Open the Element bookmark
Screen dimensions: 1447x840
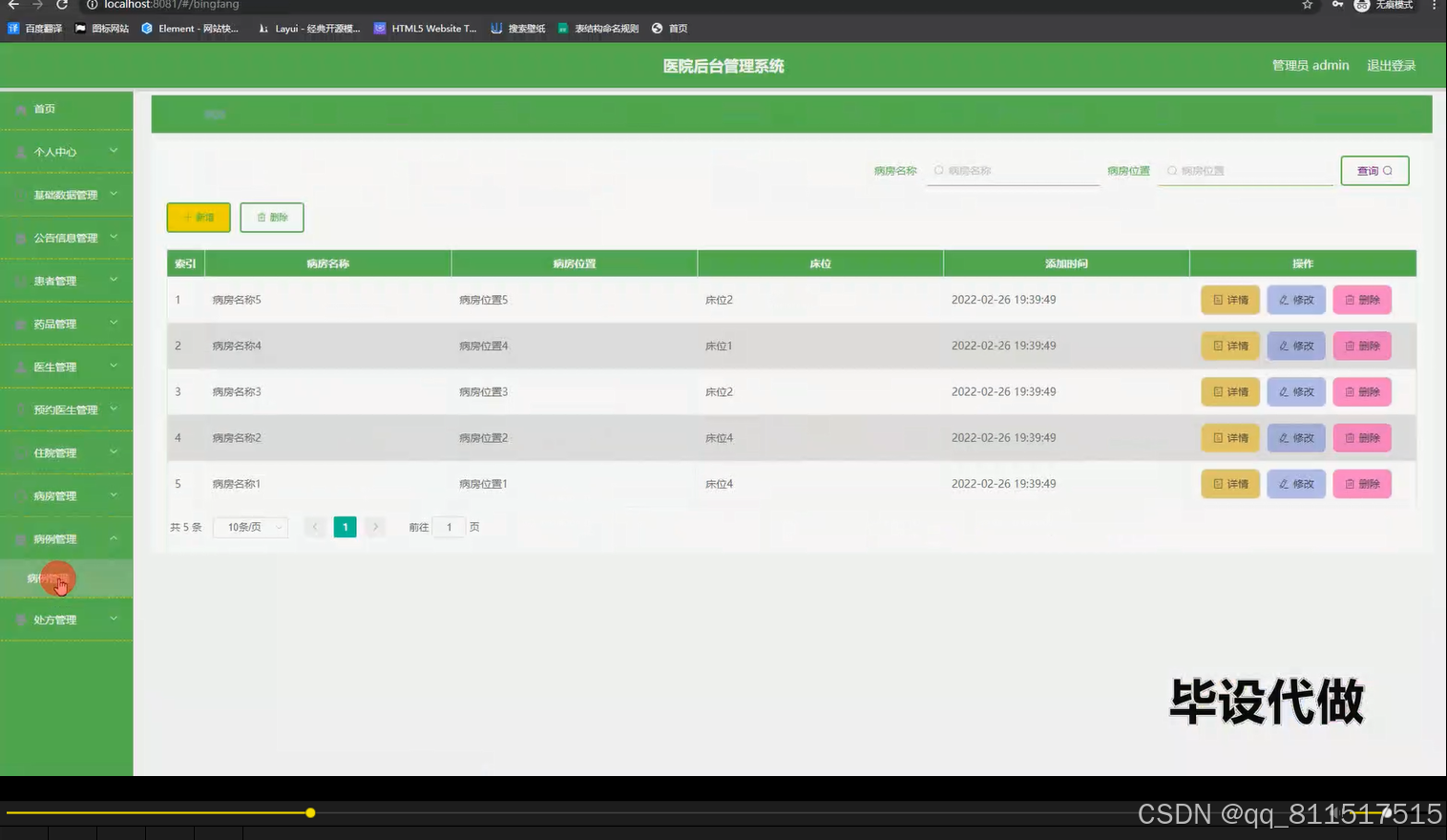[x=190, y=29]
